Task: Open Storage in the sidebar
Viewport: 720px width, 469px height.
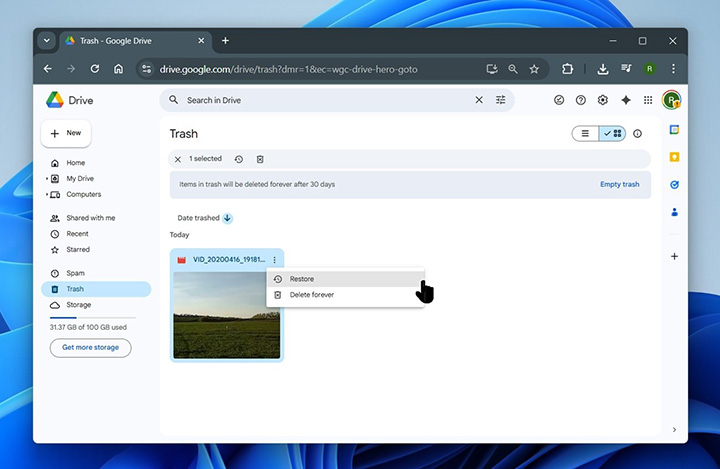Action: coord(96,305)
